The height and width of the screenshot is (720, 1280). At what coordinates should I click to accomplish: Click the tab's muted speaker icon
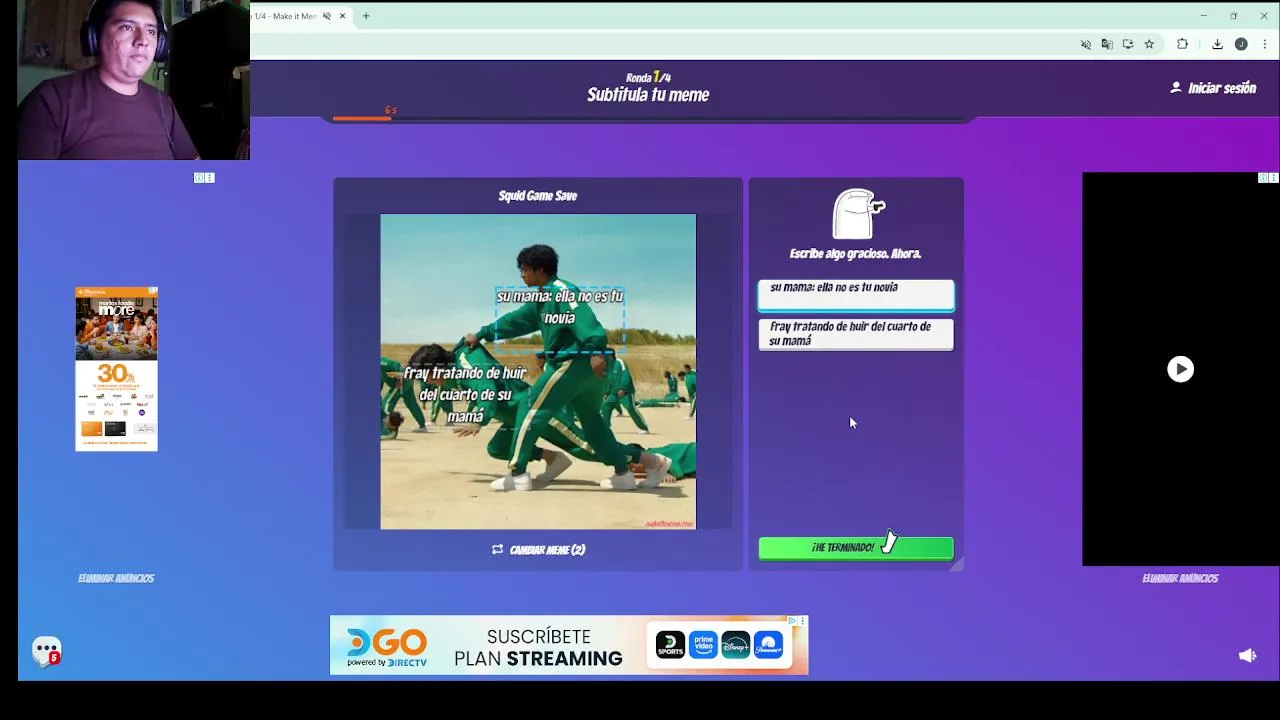coord(326,16)
